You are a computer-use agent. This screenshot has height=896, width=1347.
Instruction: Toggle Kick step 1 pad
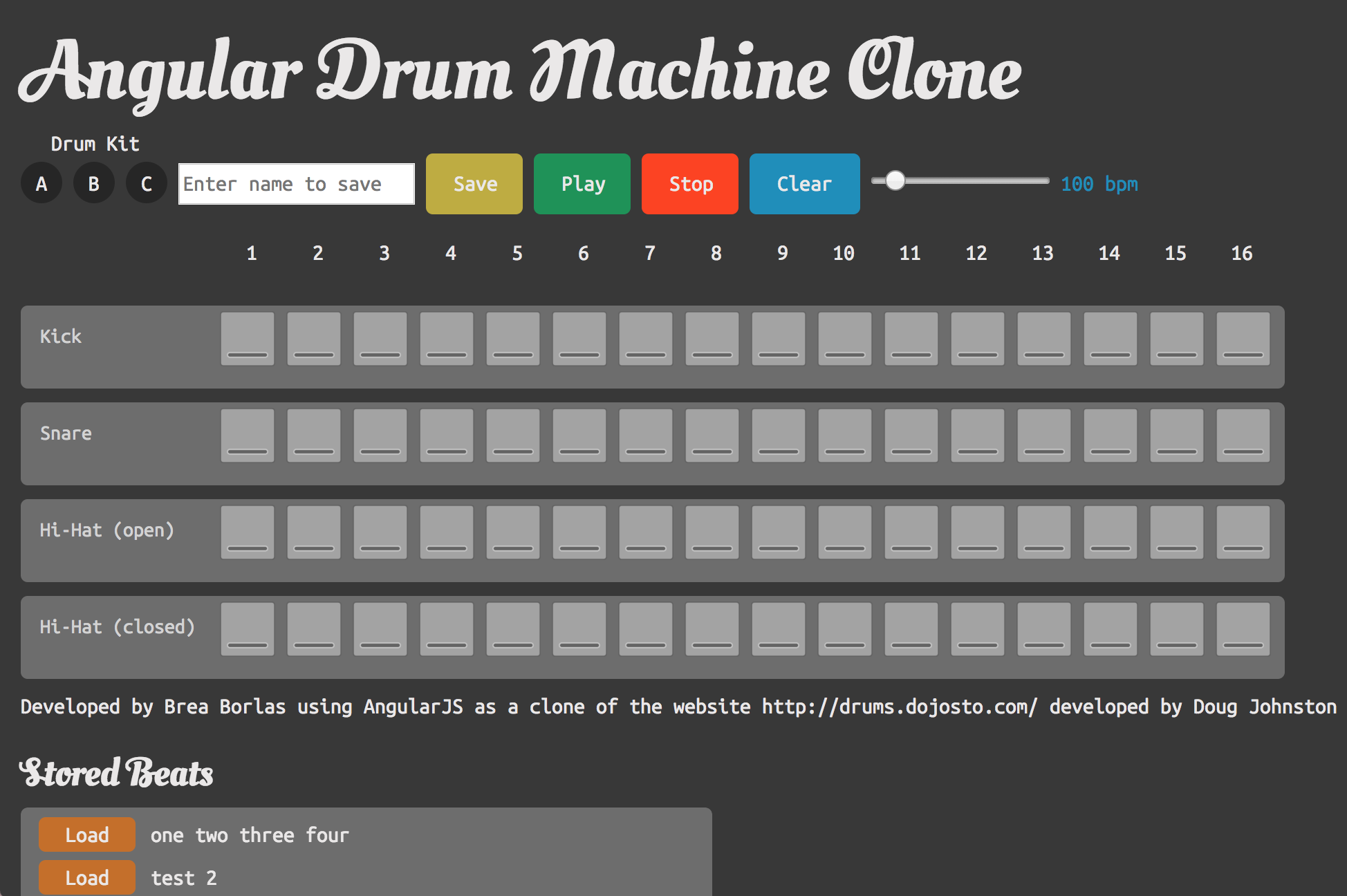click(x=248, y=339)
